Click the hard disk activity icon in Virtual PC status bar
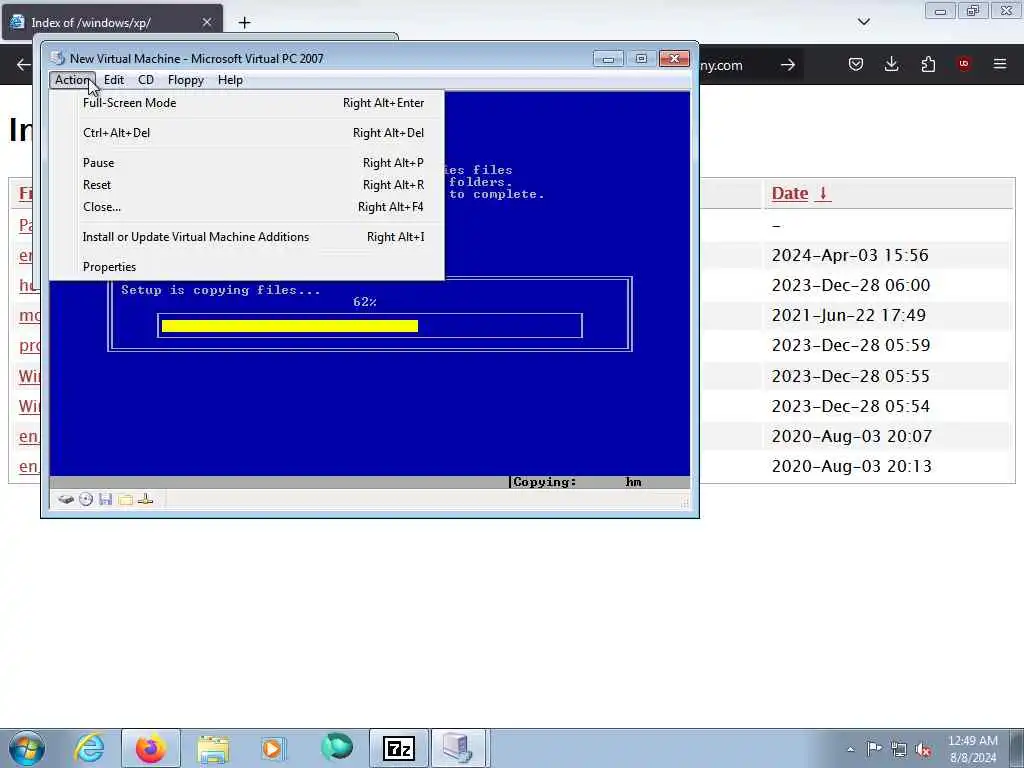 pos(65,500)
